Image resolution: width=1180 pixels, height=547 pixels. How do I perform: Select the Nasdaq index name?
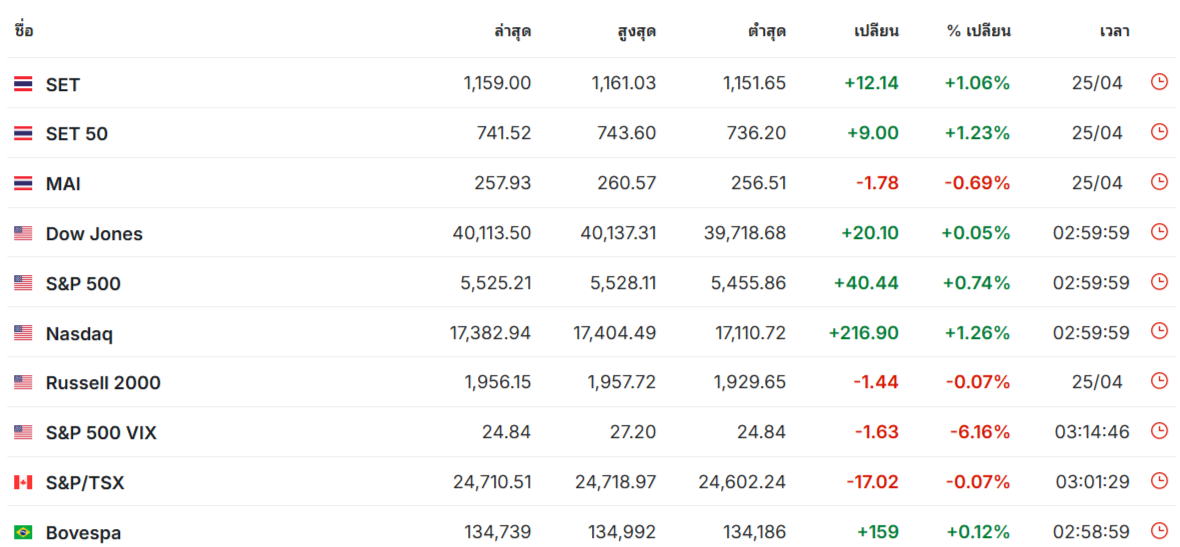(x=79, y=333)
